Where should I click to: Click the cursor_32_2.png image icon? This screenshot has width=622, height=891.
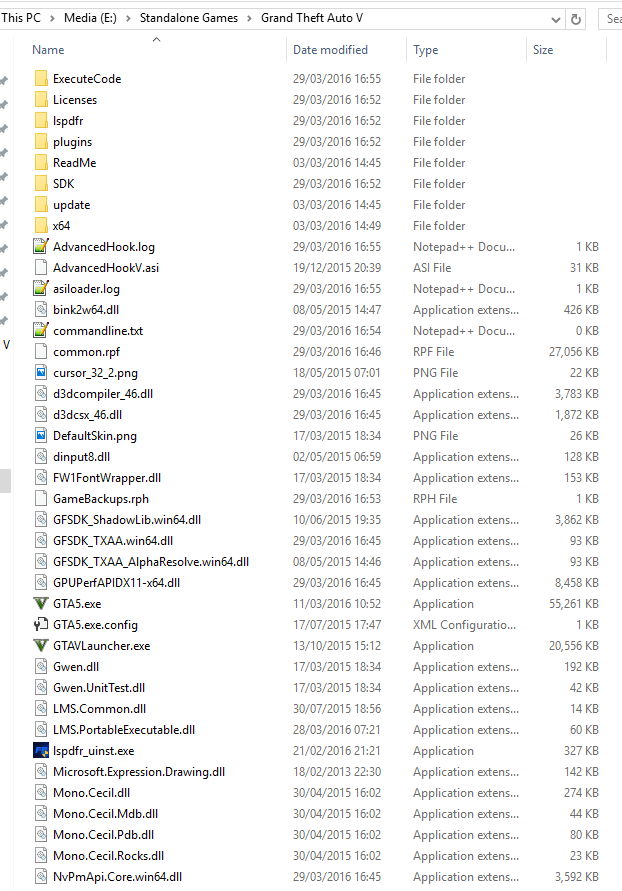(x=41, y=373)
